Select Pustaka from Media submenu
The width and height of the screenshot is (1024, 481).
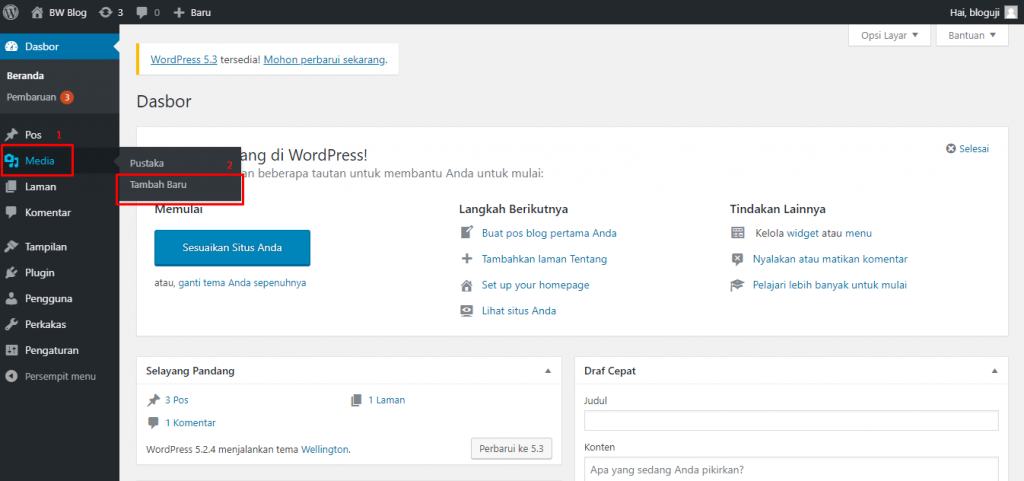[146, 163]
